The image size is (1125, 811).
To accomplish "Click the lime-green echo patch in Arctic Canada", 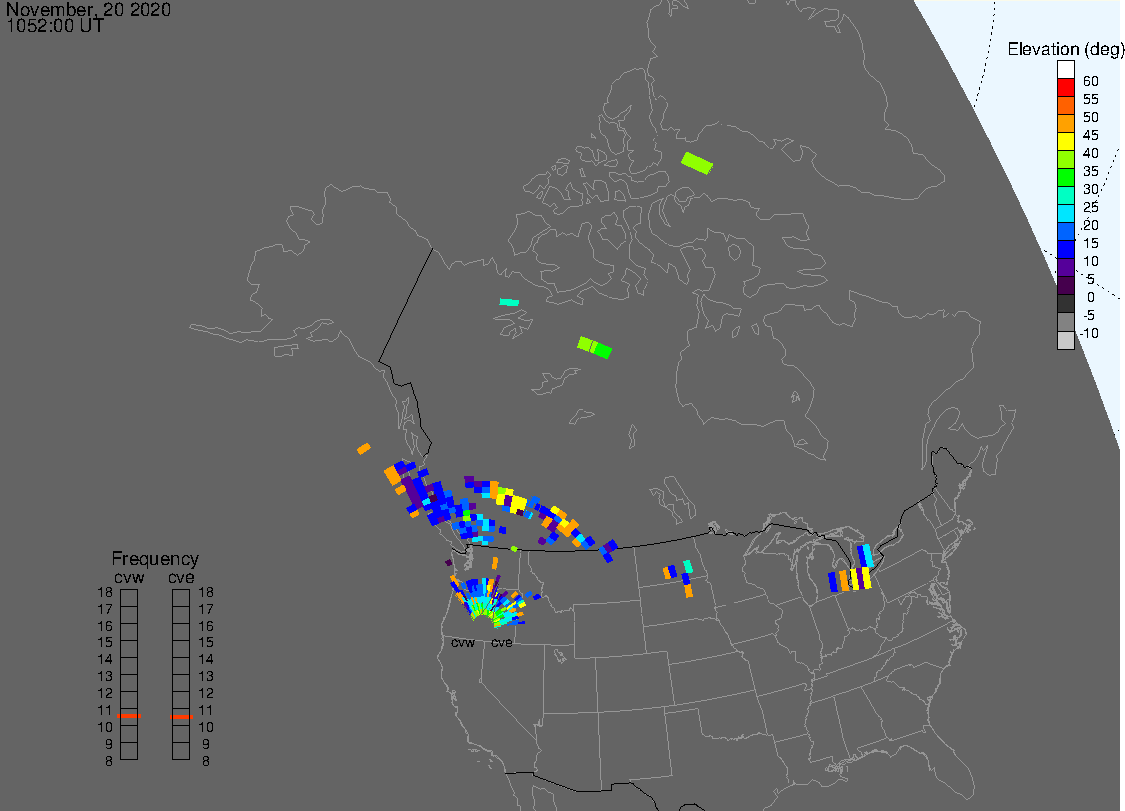I will coord(697,163).
